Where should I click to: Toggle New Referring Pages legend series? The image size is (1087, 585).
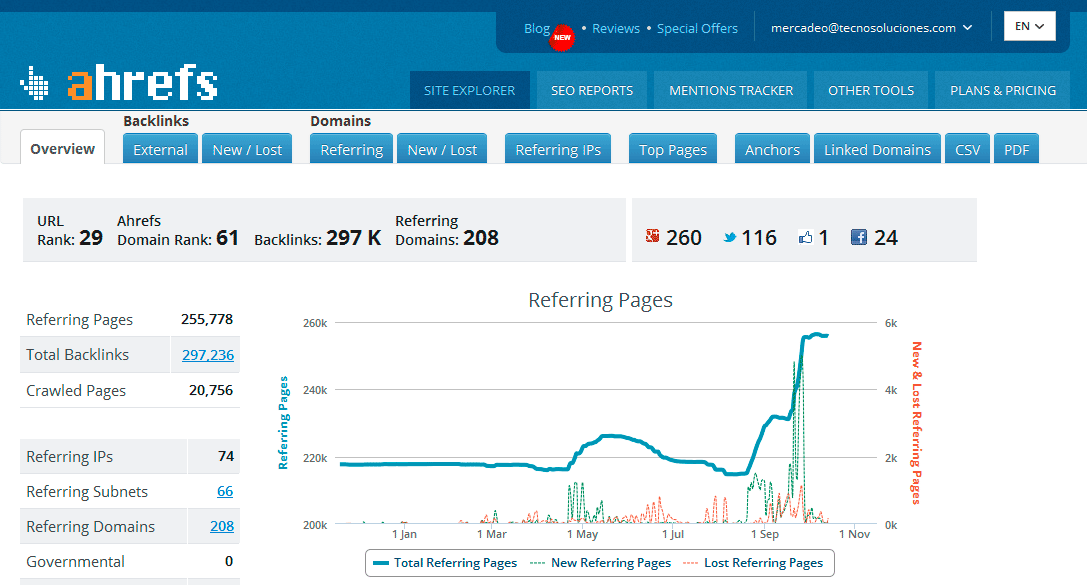pyautogui.click(x=600, y=563)
